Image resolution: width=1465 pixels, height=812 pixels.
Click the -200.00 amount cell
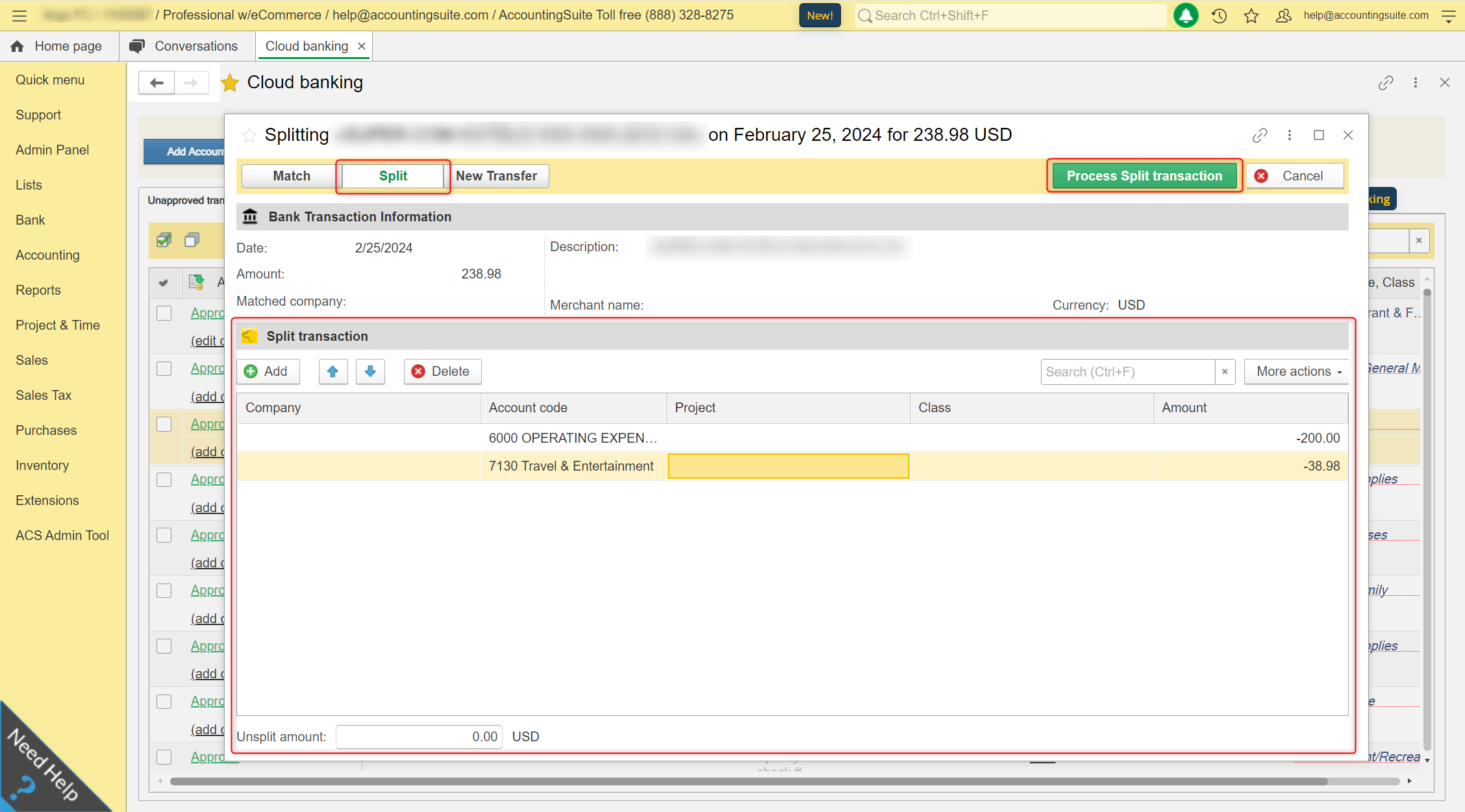pyautogui.click(x=1251, y=438)
